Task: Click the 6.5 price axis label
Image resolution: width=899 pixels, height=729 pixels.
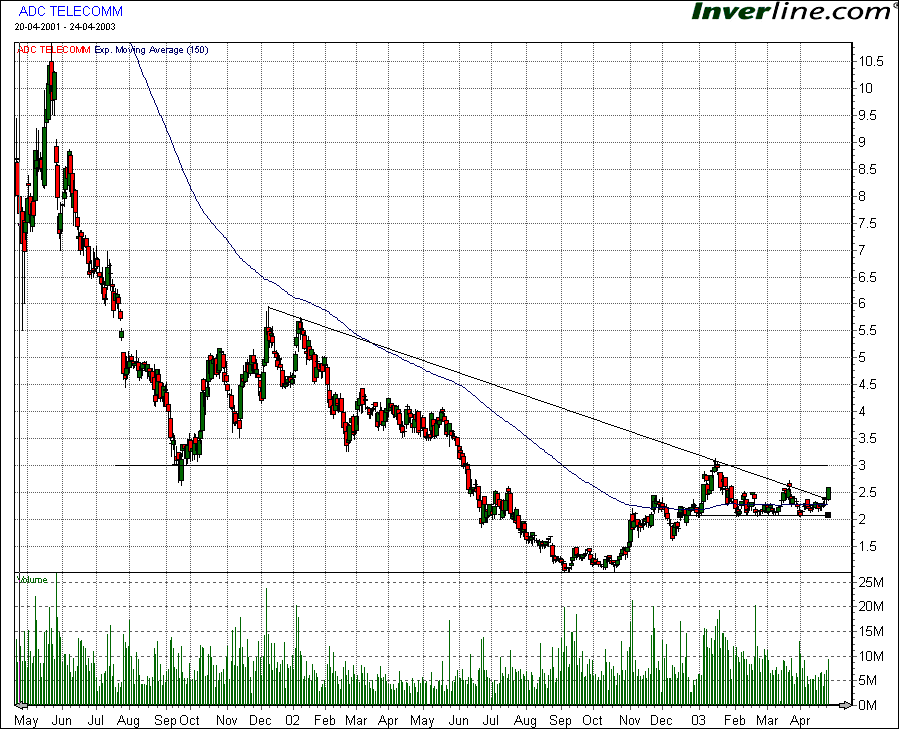Action: tap(867, 277)
